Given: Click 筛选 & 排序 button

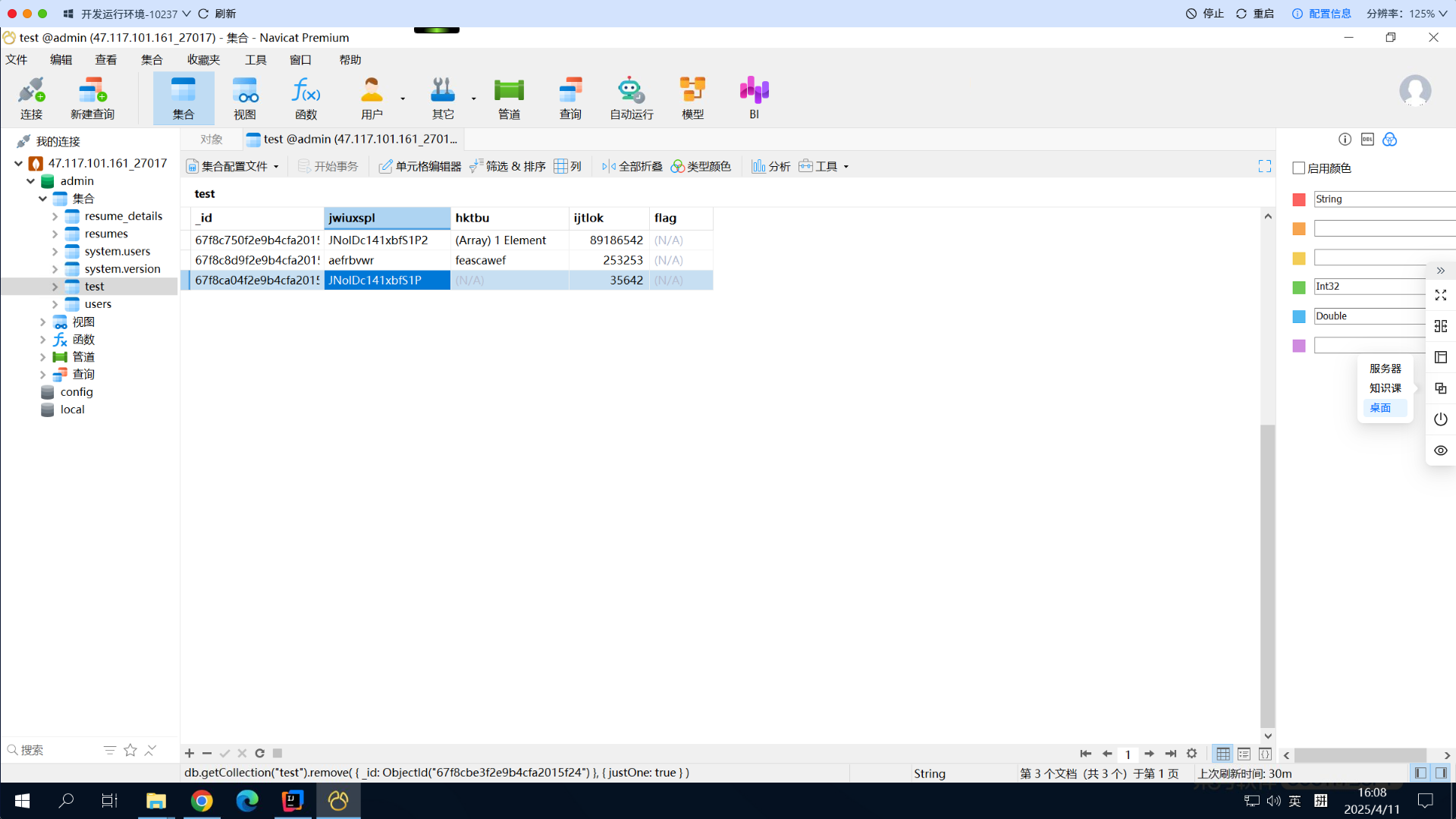Looking at the screenshot, I should 507,166.
